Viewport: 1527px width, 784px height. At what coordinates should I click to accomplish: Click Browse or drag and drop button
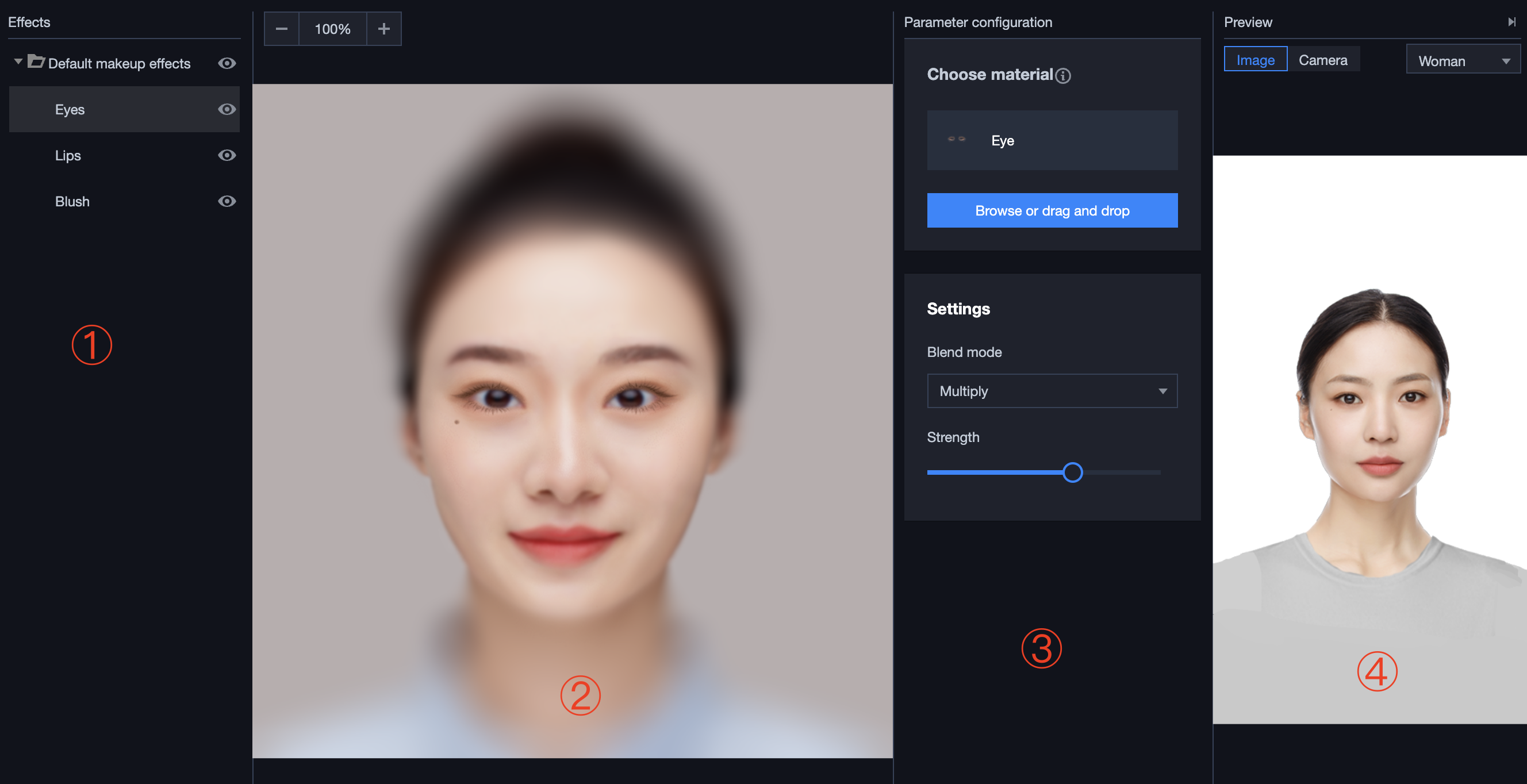[1052, 211]
